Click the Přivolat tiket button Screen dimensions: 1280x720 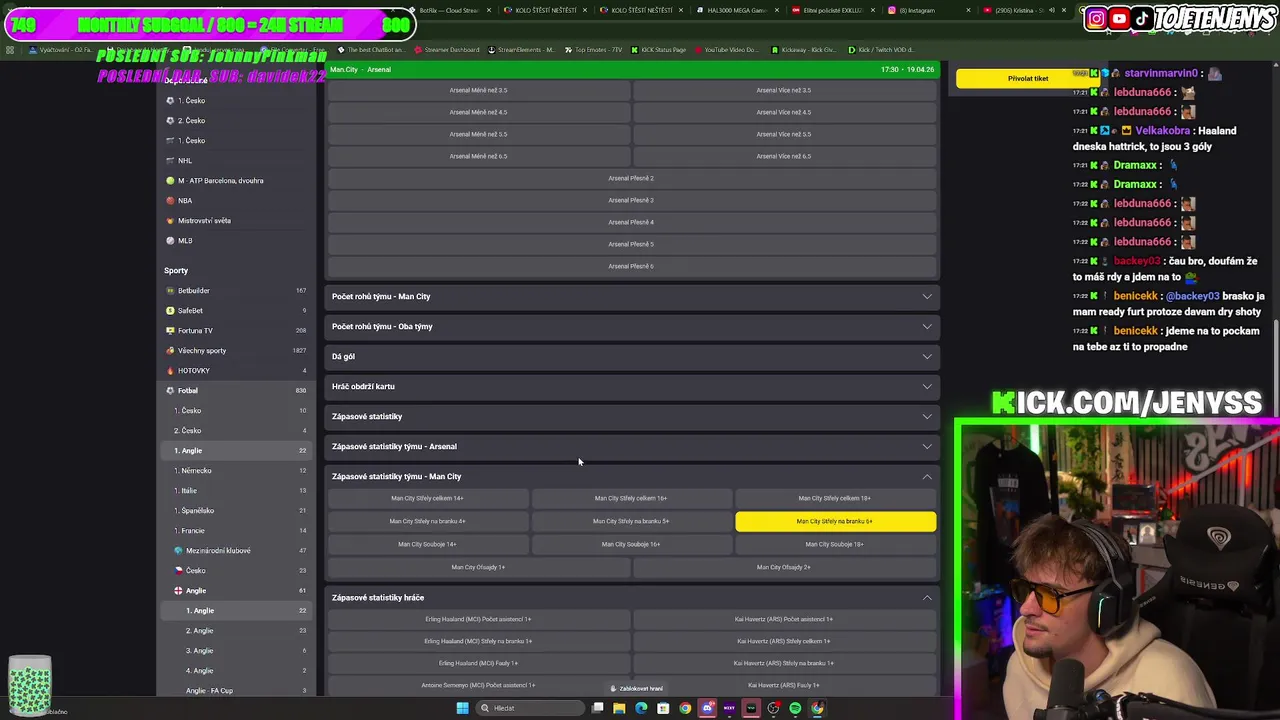(1028, 78)
